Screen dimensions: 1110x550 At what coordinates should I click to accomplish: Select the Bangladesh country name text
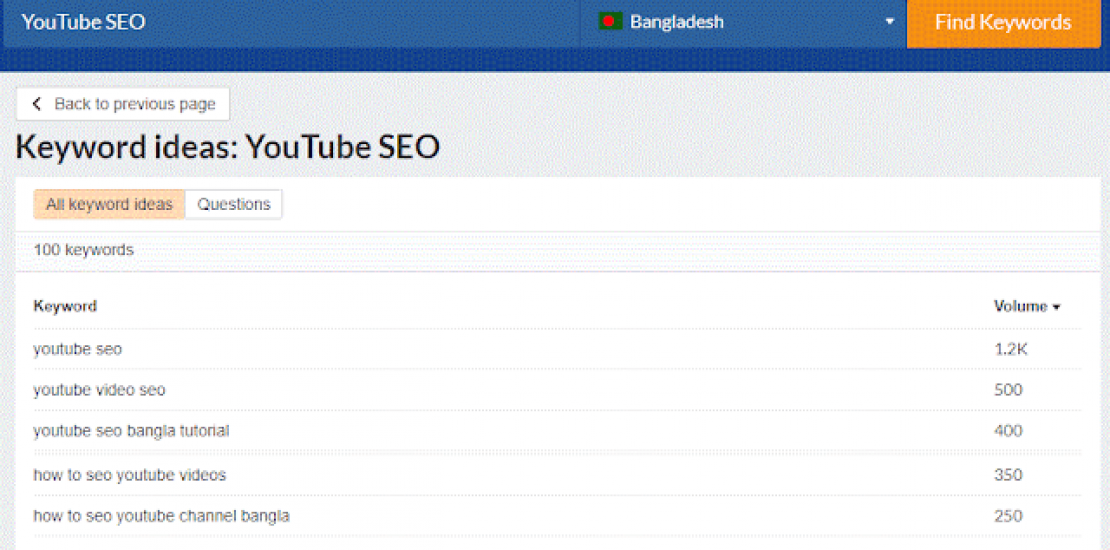click(x=676, y=22)
